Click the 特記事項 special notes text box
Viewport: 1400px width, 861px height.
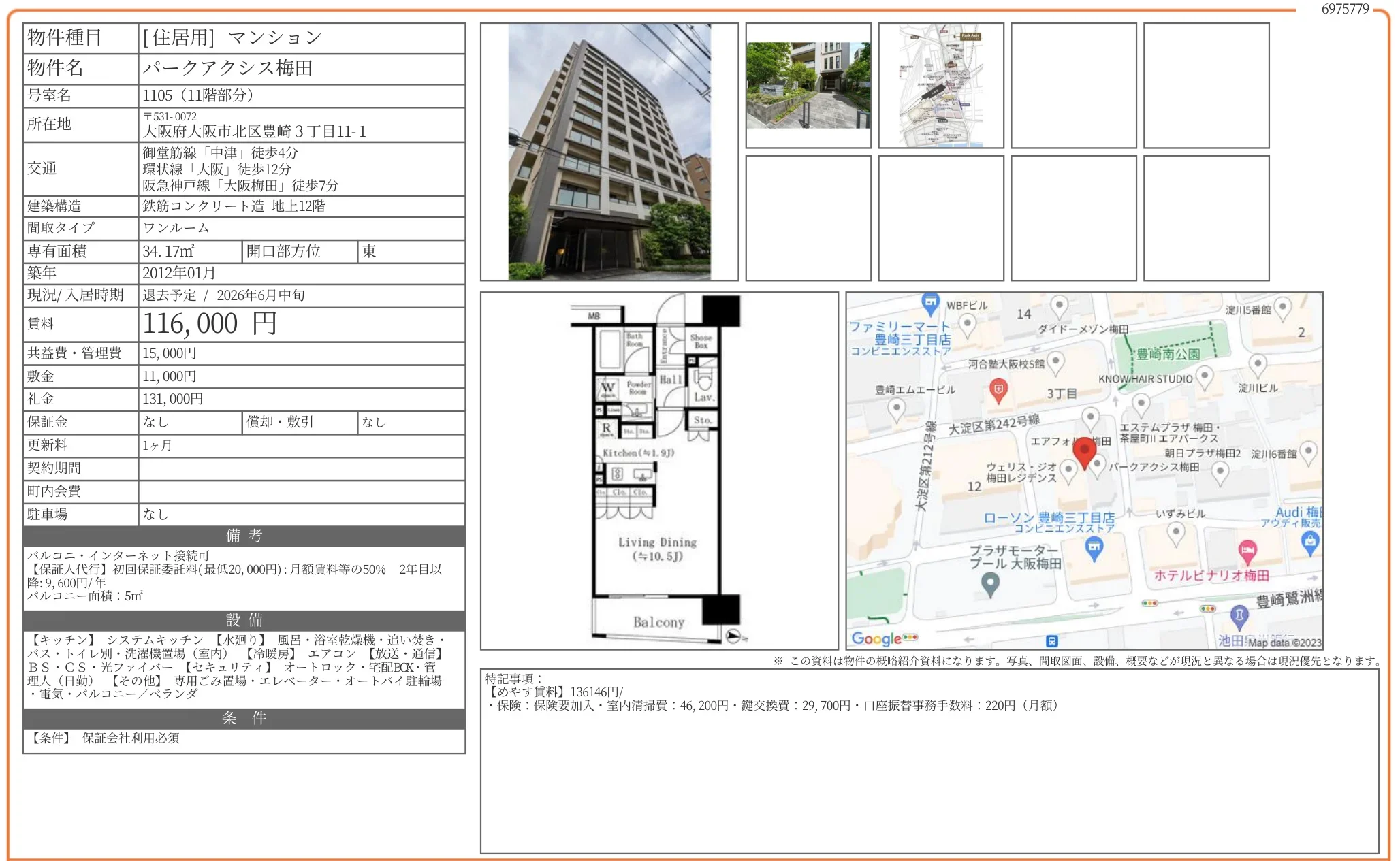click(x=929, y=760)
